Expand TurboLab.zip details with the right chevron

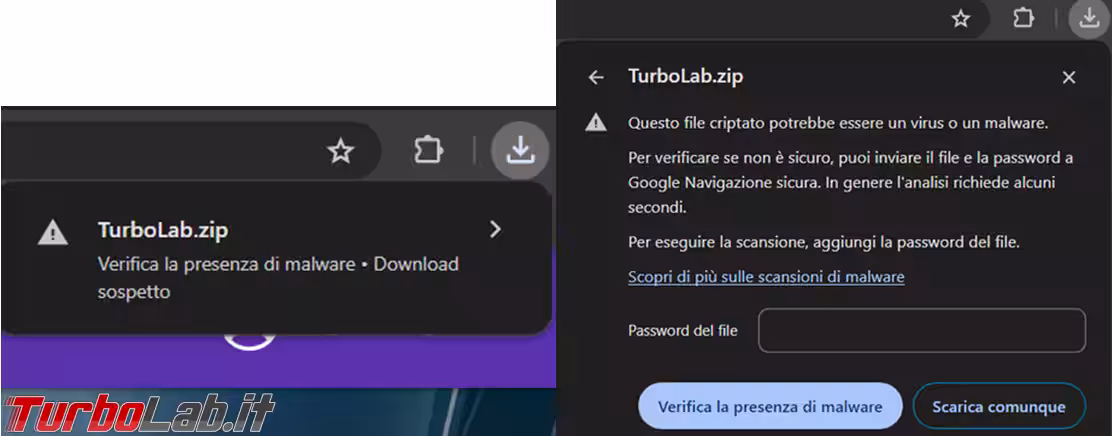pos(495,230)
